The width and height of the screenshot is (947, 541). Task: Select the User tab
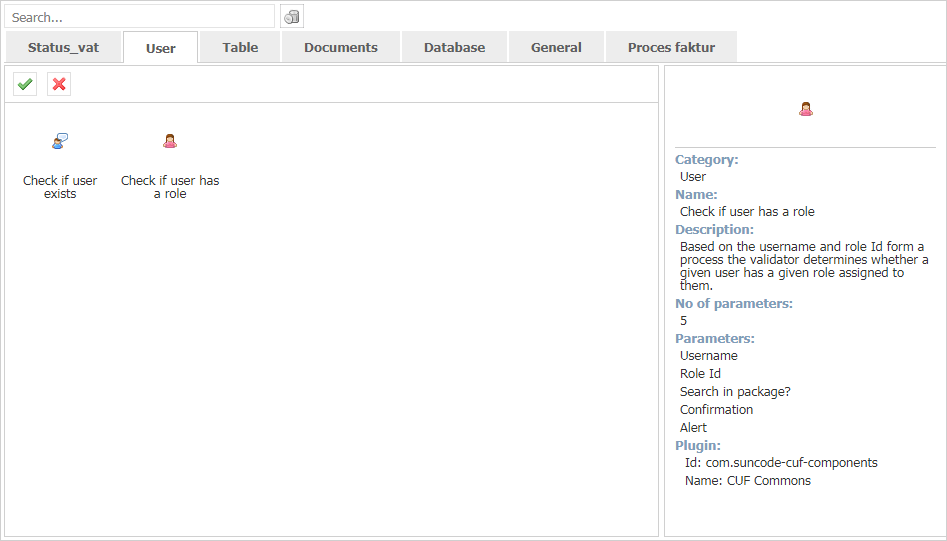[161, 48]
